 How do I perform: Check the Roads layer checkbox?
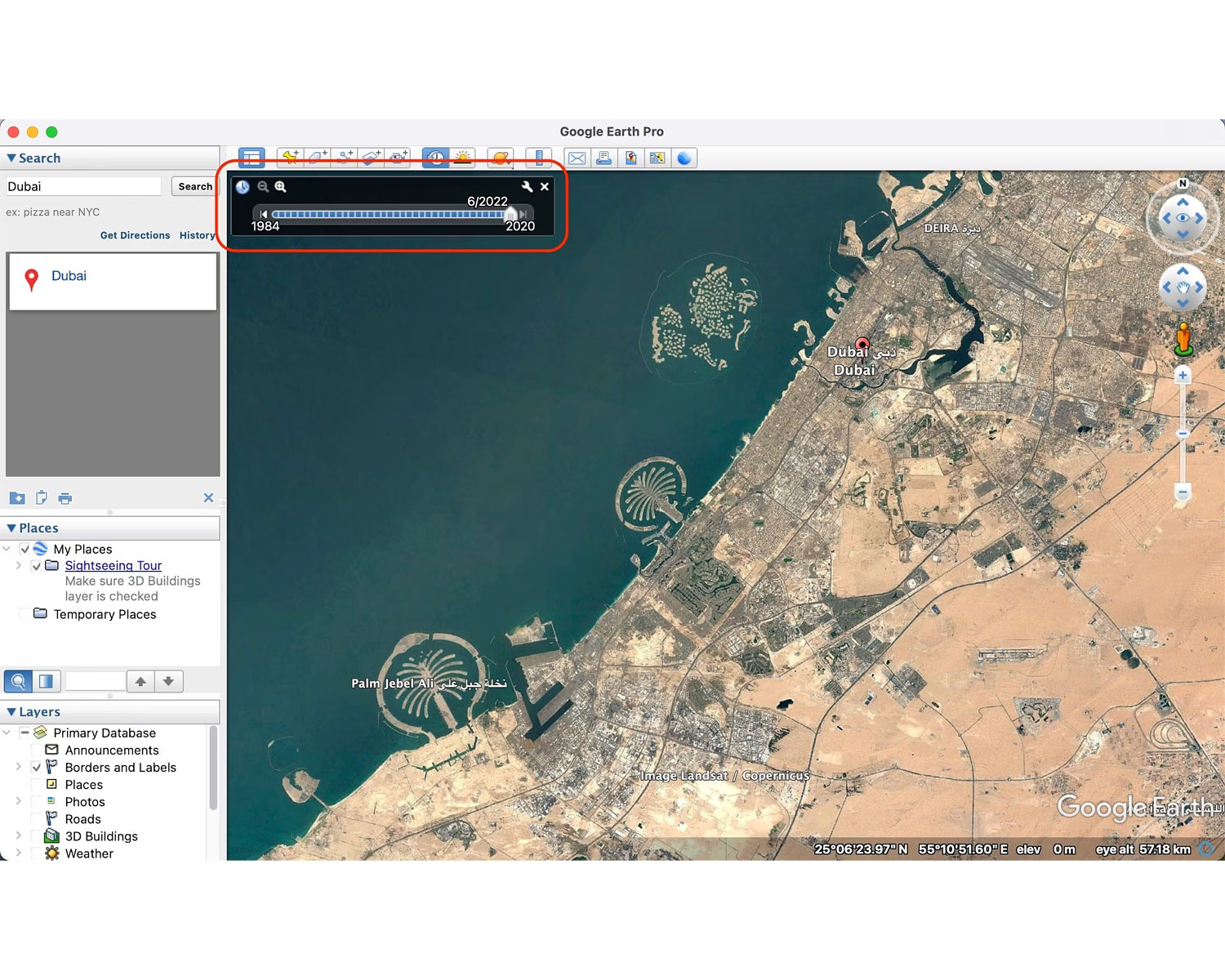pyautogui.click(x=36, y=819)
